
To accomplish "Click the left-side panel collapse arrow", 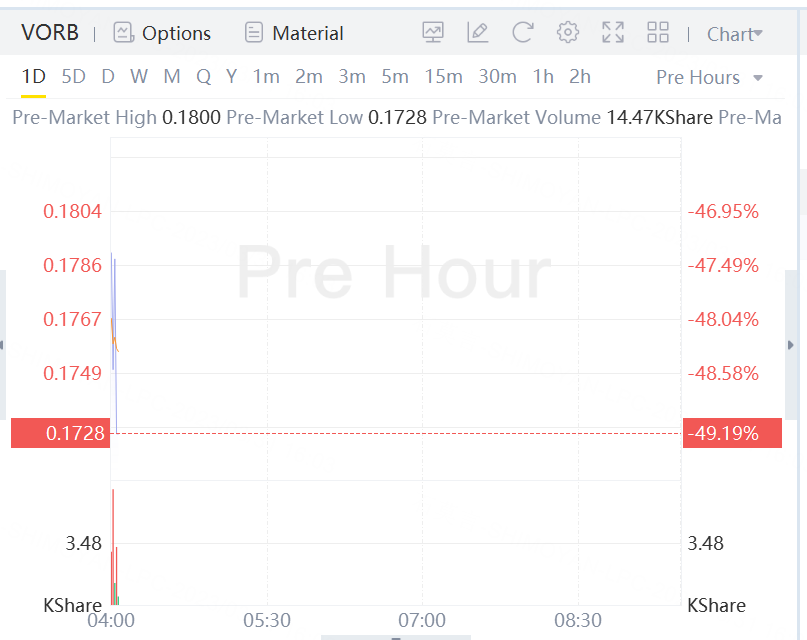I will click(3, 345).
